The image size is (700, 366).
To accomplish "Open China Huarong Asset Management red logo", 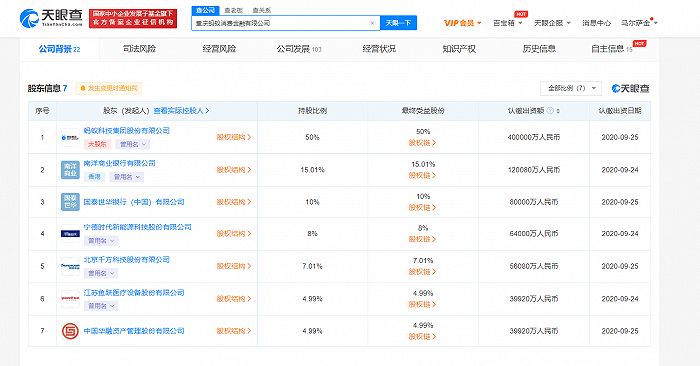I will pyautogui.click(x=70, y=331).
